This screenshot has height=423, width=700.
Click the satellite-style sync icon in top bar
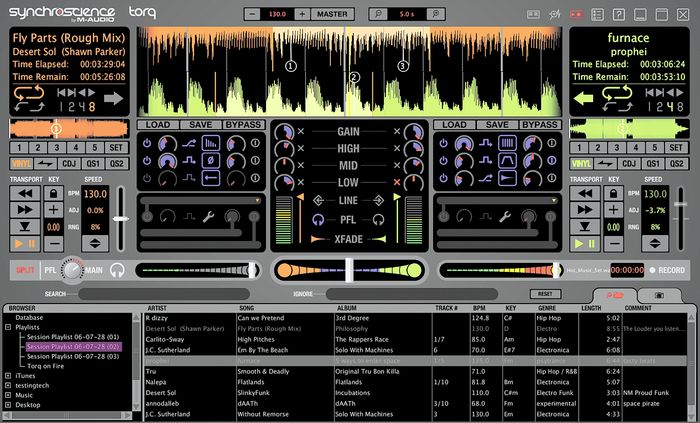[555, 14]
